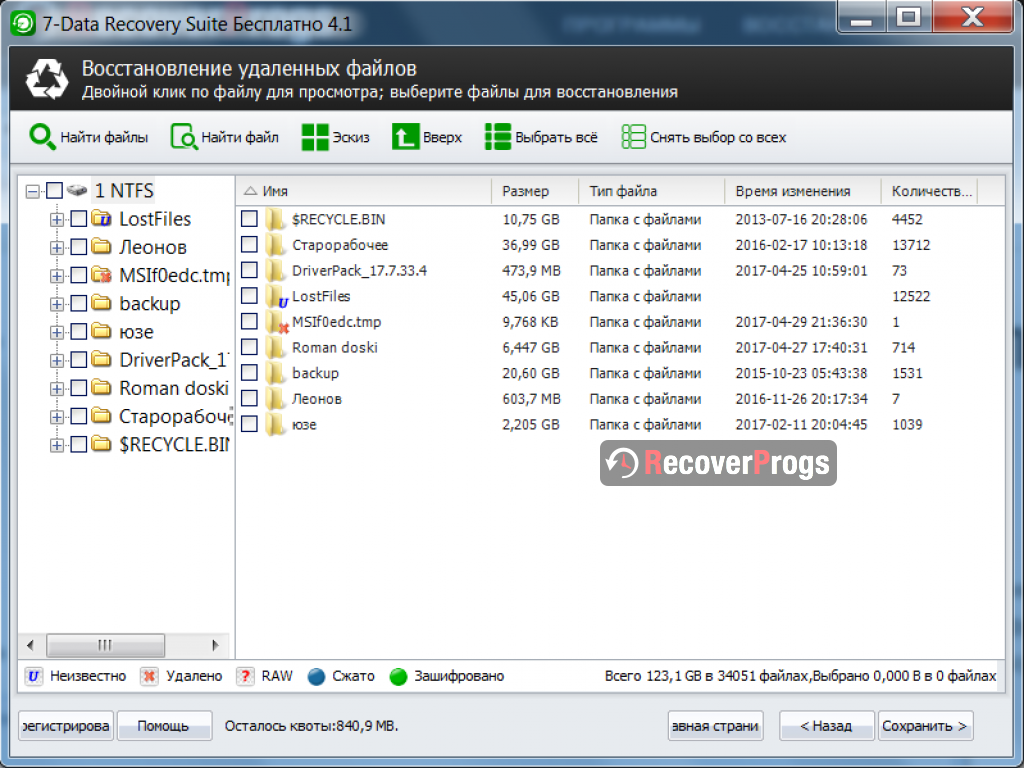Click the NTFS drive icon in tree
Image resolution: width=1024 pixels, height=768 pixels.
coord(77,191)
